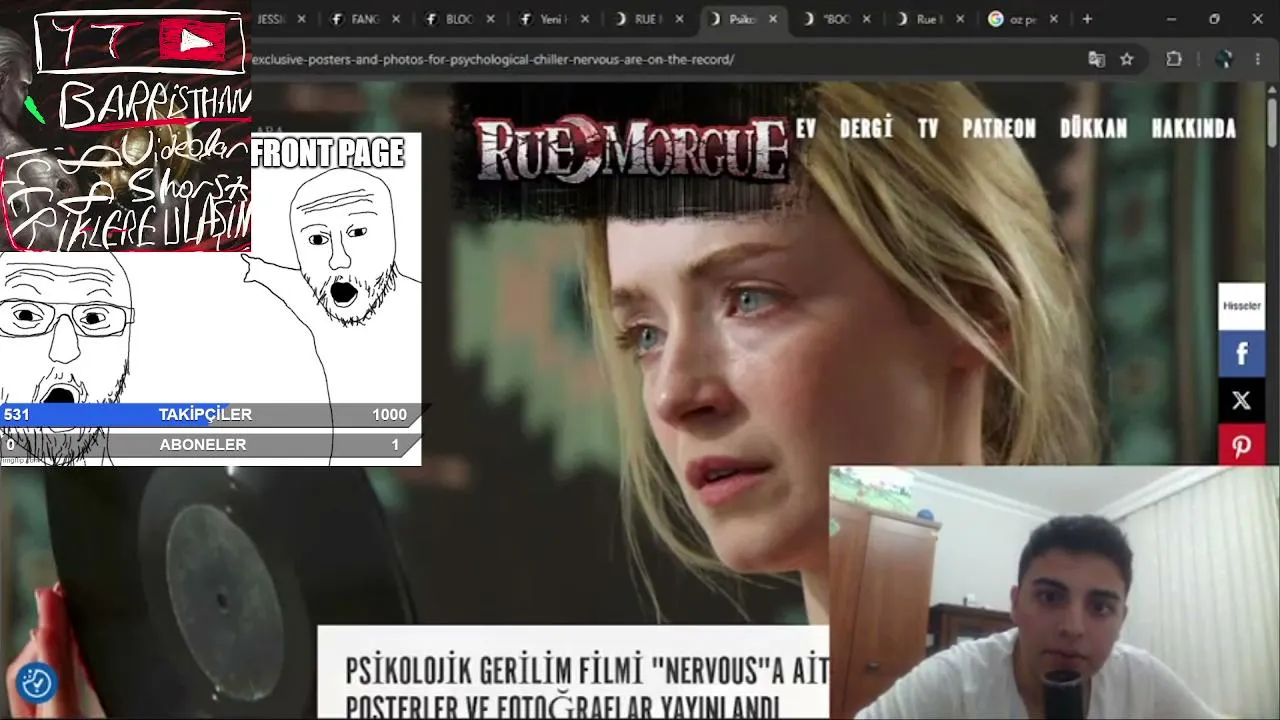The height and width of the screenshot is (720, 1280).
Task: Close the FANG tab
Action: pyautogui.click(x=396, y=19)
